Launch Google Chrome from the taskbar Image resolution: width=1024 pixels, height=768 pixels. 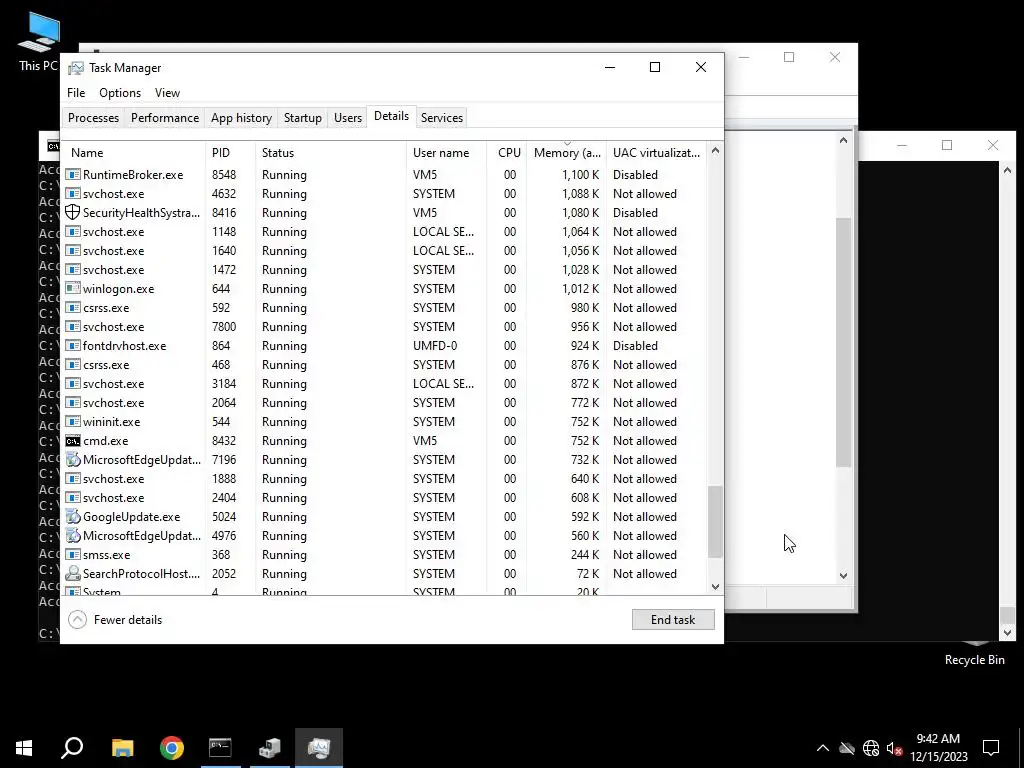(x=172, y=747)
